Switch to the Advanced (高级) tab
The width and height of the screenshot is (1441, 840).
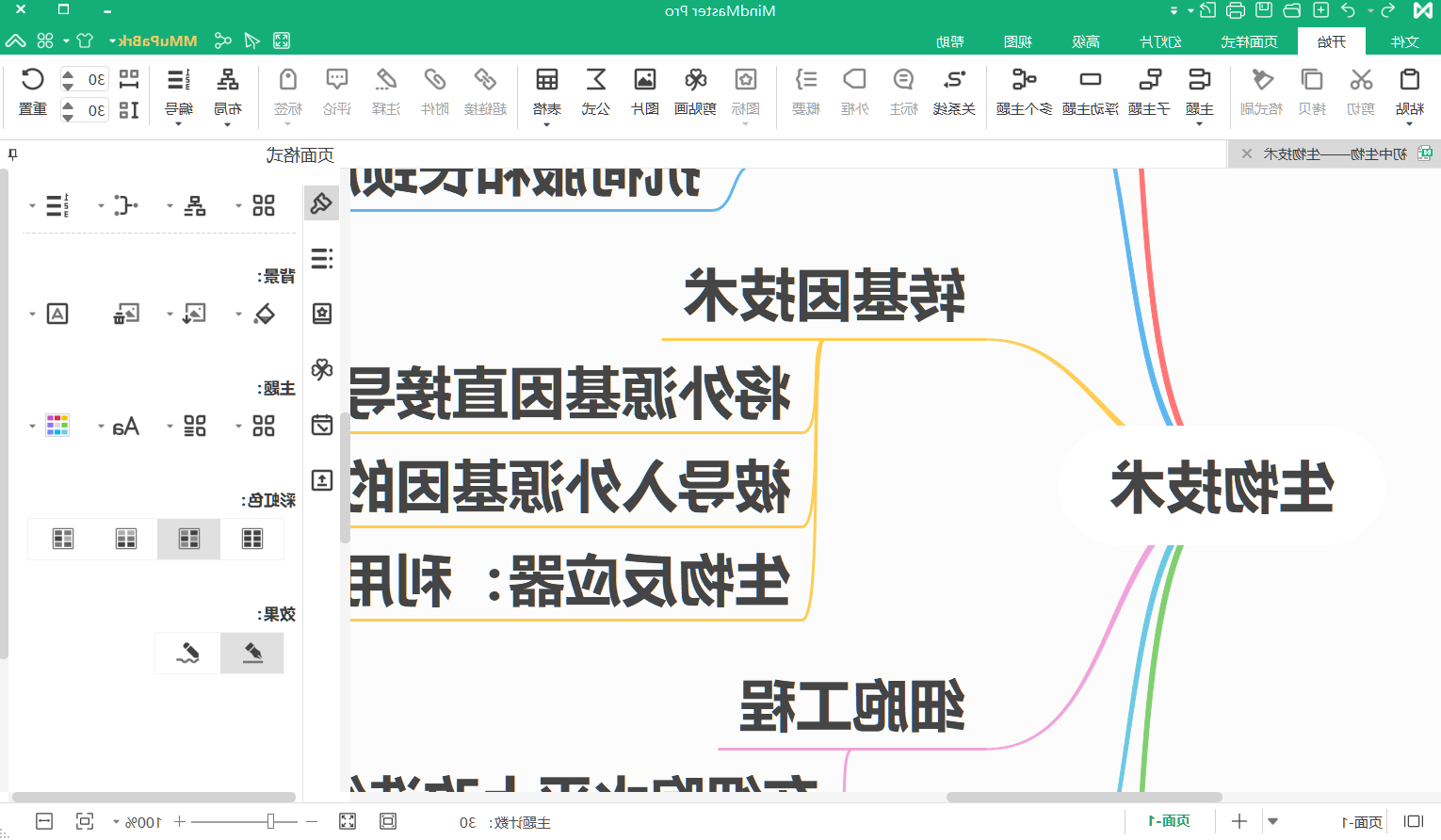click(x=1085, y=41)
